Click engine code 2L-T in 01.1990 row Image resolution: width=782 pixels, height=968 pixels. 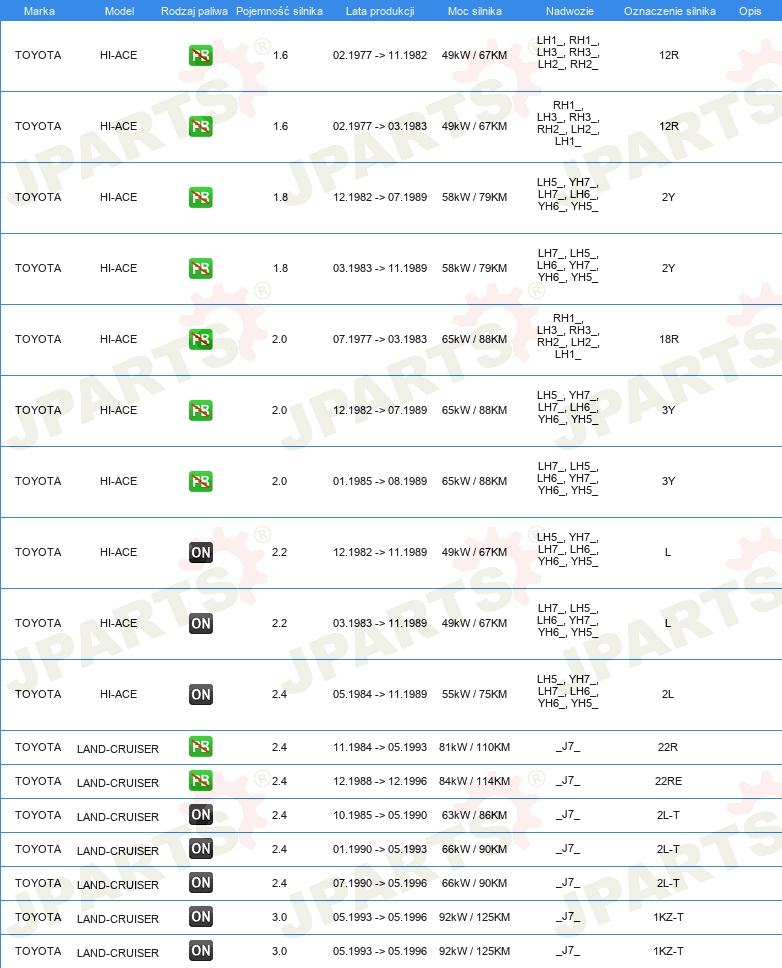pyautogui.click(x=668, y=849)
